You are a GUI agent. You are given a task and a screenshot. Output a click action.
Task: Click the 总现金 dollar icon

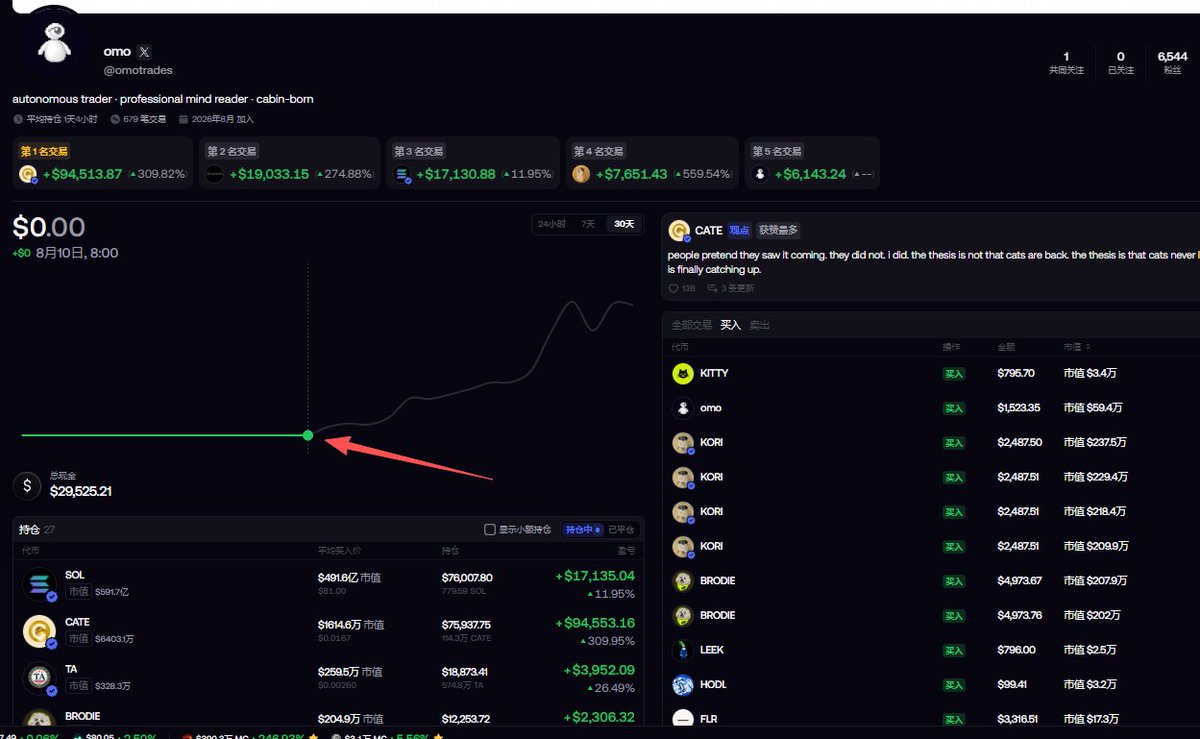(x=27, y=486)
